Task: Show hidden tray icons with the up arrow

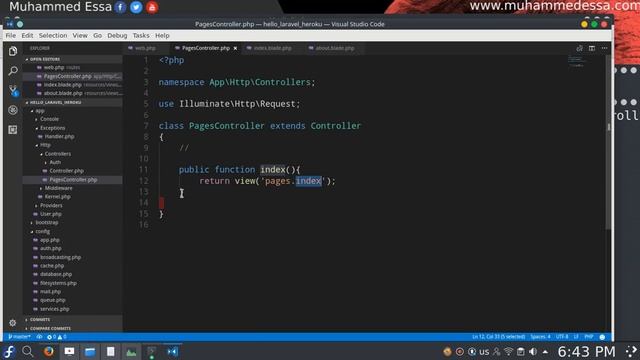Action: click(545, 351)
